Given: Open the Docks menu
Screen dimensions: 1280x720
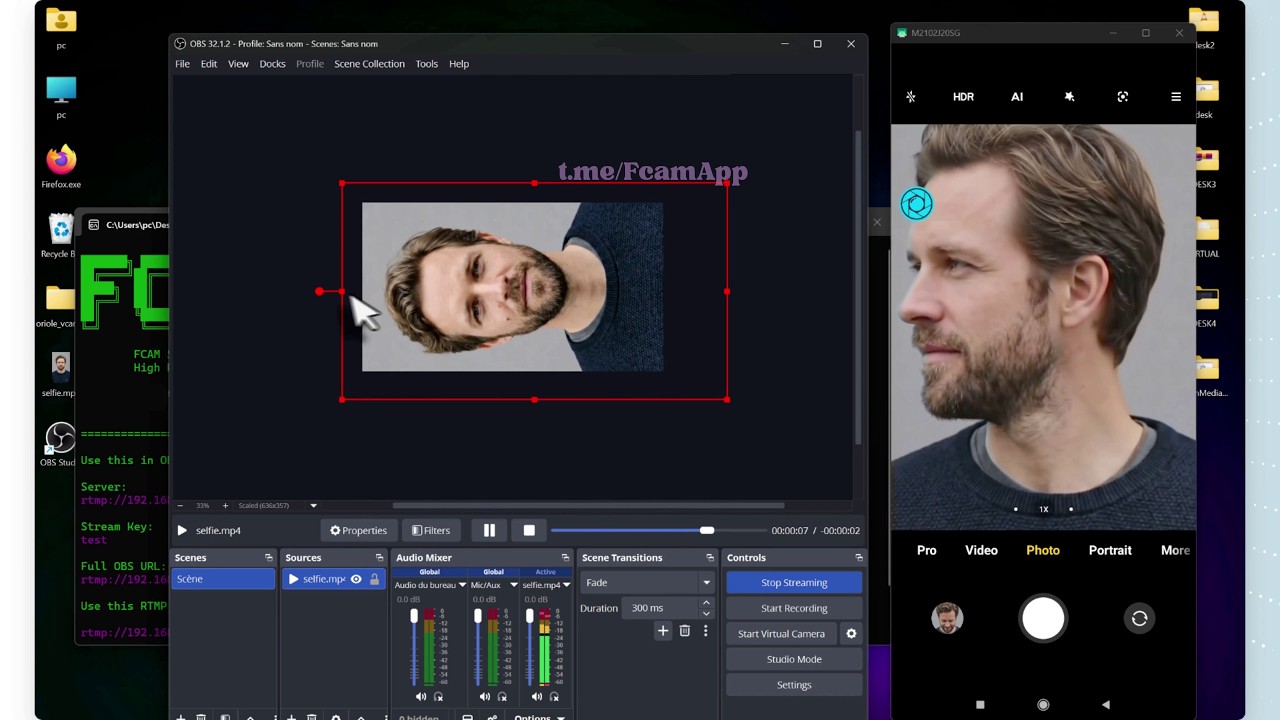Looking at the screenshot, I should tap(272, 64).
